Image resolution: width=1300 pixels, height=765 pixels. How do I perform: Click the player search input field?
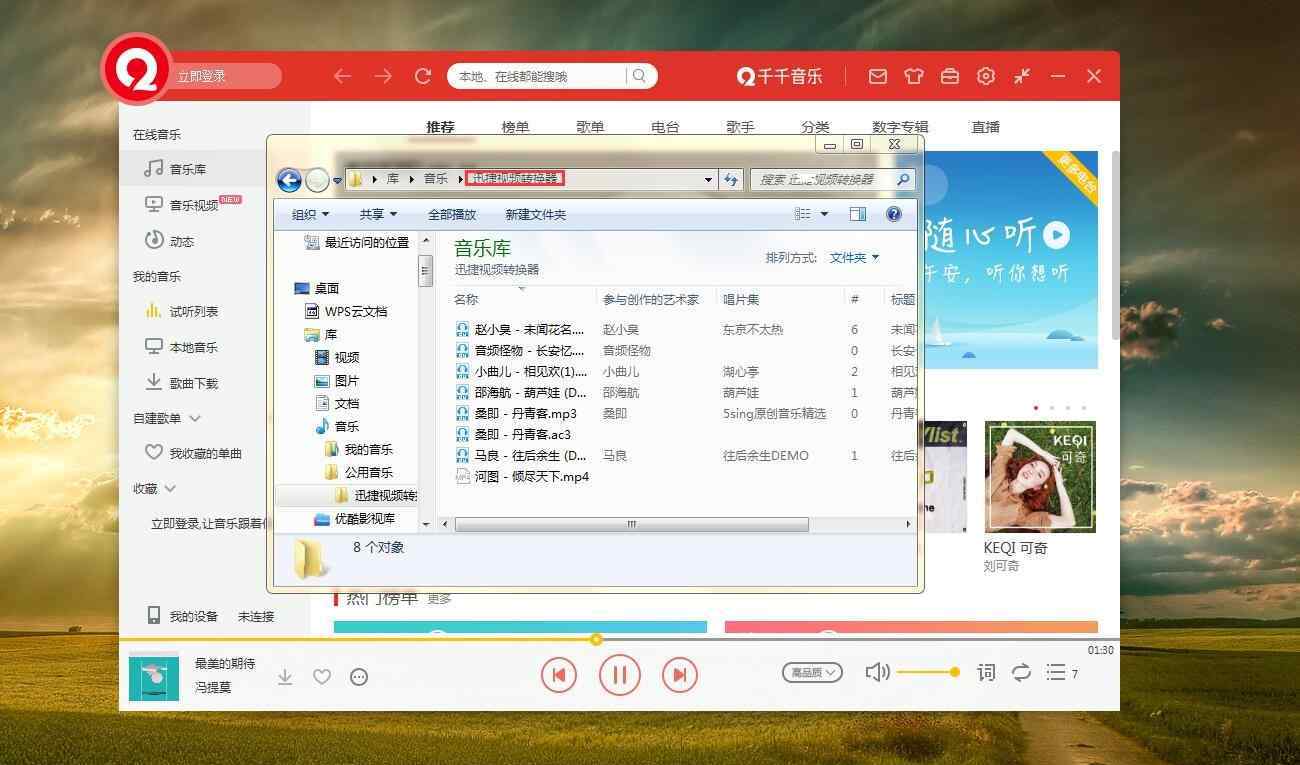(x=538, y=76)
